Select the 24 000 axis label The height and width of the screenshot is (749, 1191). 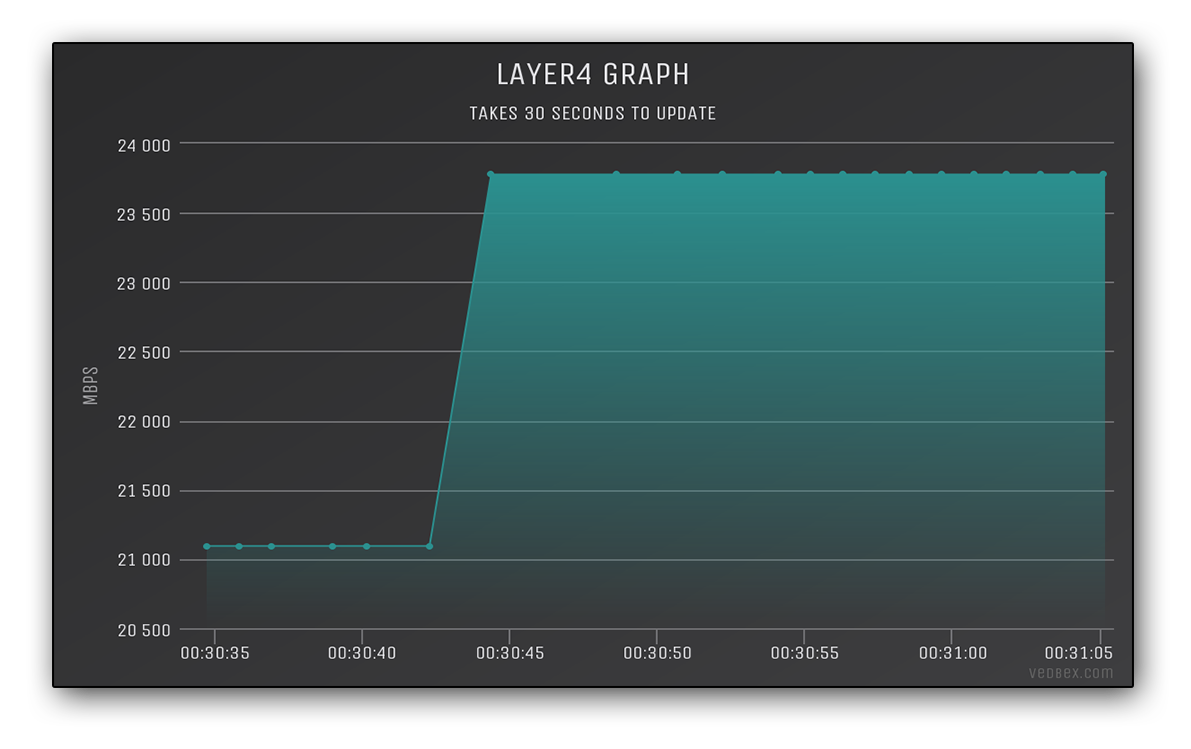[146, 145]
